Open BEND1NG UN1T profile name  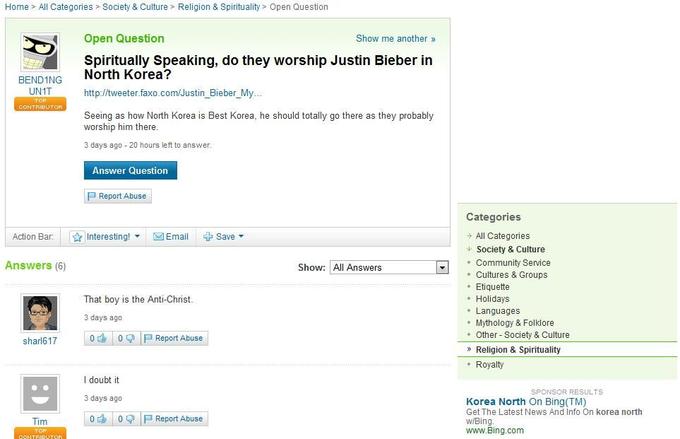coord(40,85)
